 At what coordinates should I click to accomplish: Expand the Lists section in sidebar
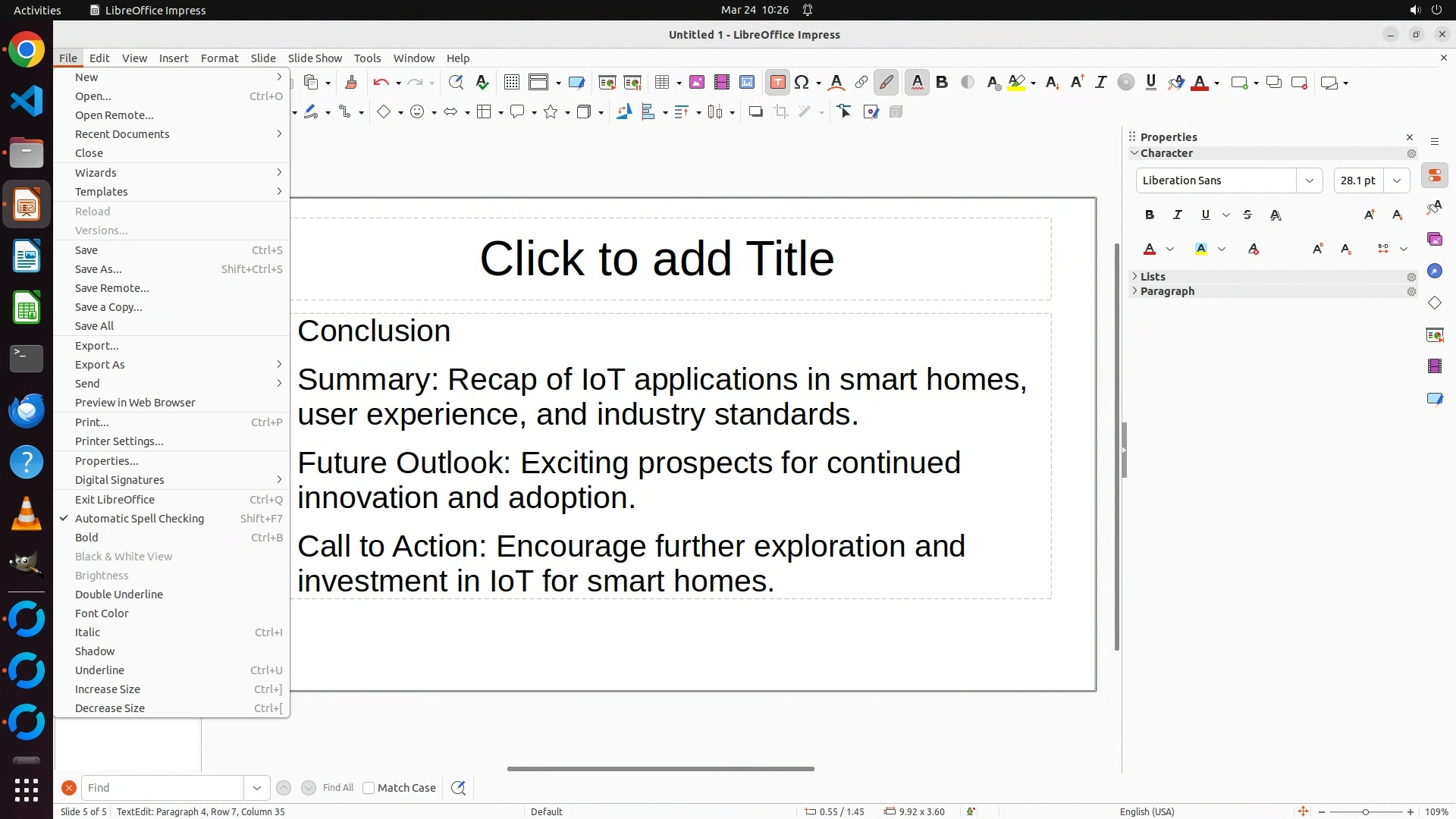(x=1153, y=277)
